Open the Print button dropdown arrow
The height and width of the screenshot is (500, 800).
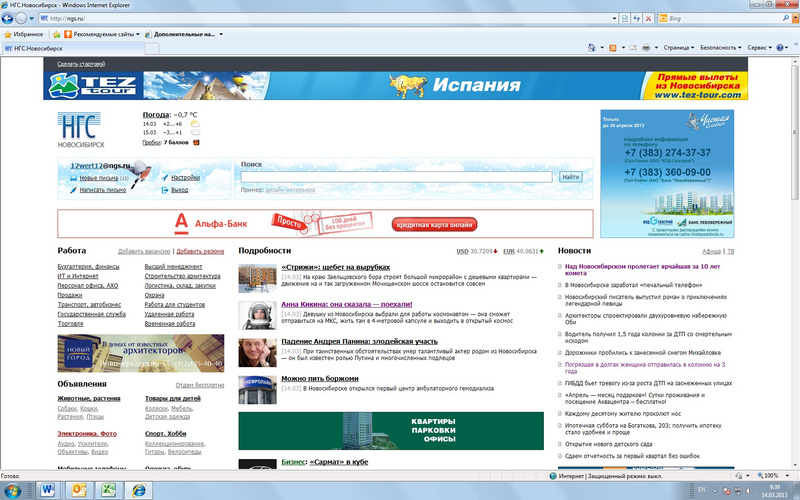coord(656,47)
